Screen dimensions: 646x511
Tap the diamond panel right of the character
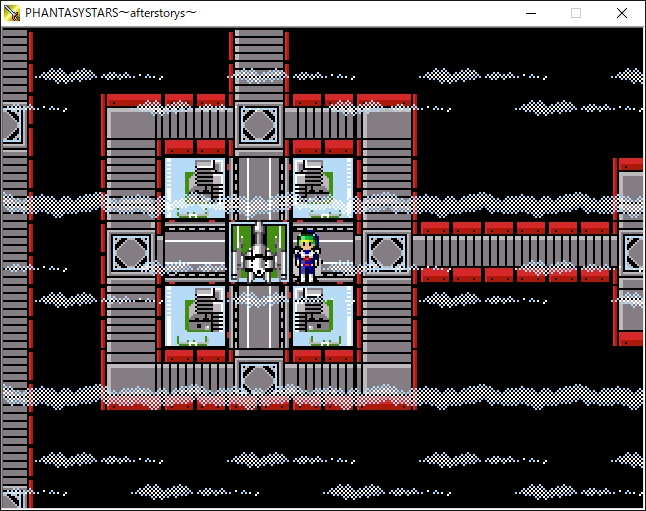[x=386, y=250]
